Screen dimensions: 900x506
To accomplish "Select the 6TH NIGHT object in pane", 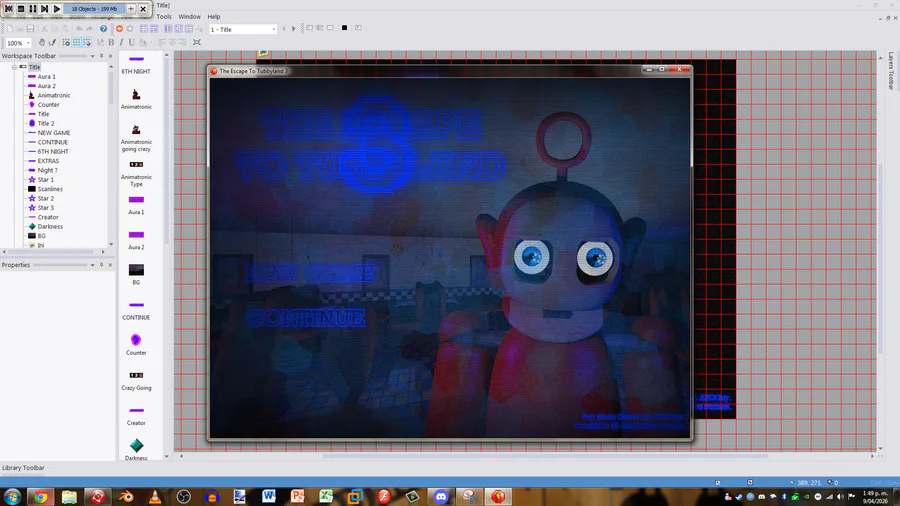I will coord(136,64).
